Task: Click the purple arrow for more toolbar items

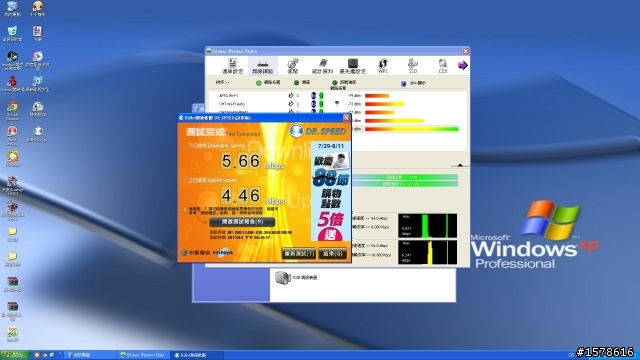Action: (462, 65)
